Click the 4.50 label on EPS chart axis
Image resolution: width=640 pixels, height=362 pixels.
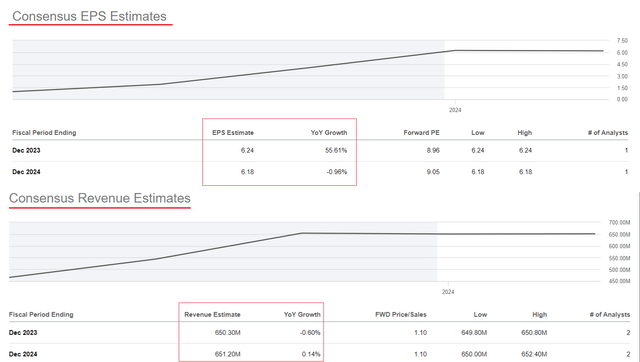[x=622, y=64]
